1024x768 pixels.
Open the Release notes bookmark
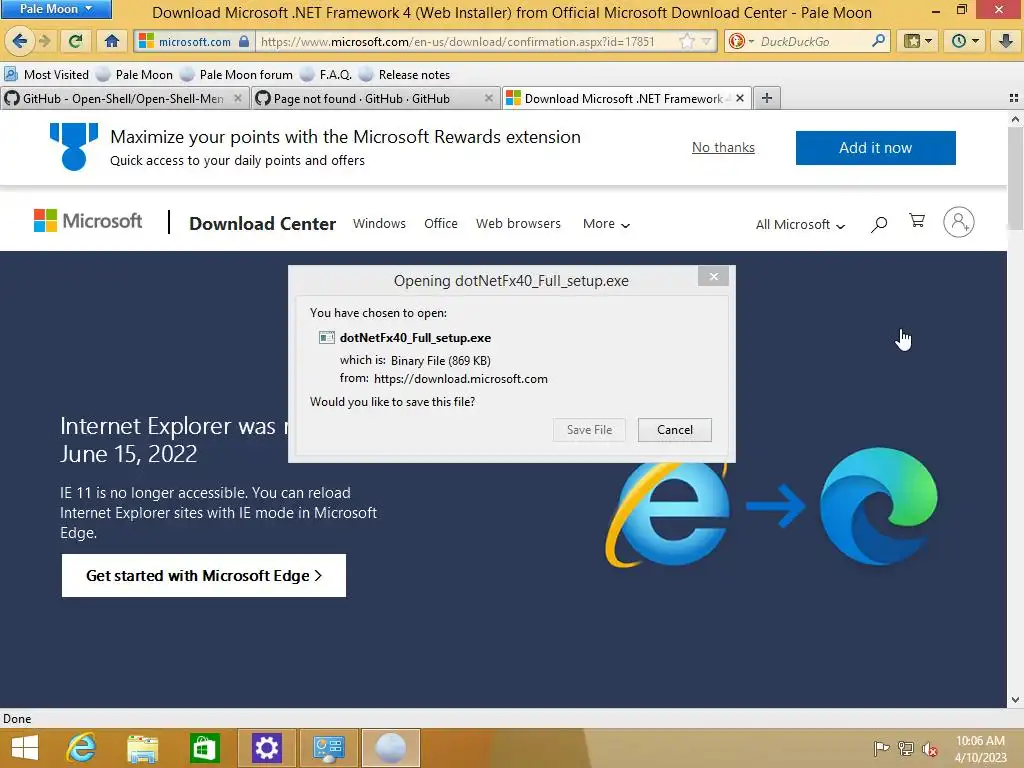[x=405, y=74]
